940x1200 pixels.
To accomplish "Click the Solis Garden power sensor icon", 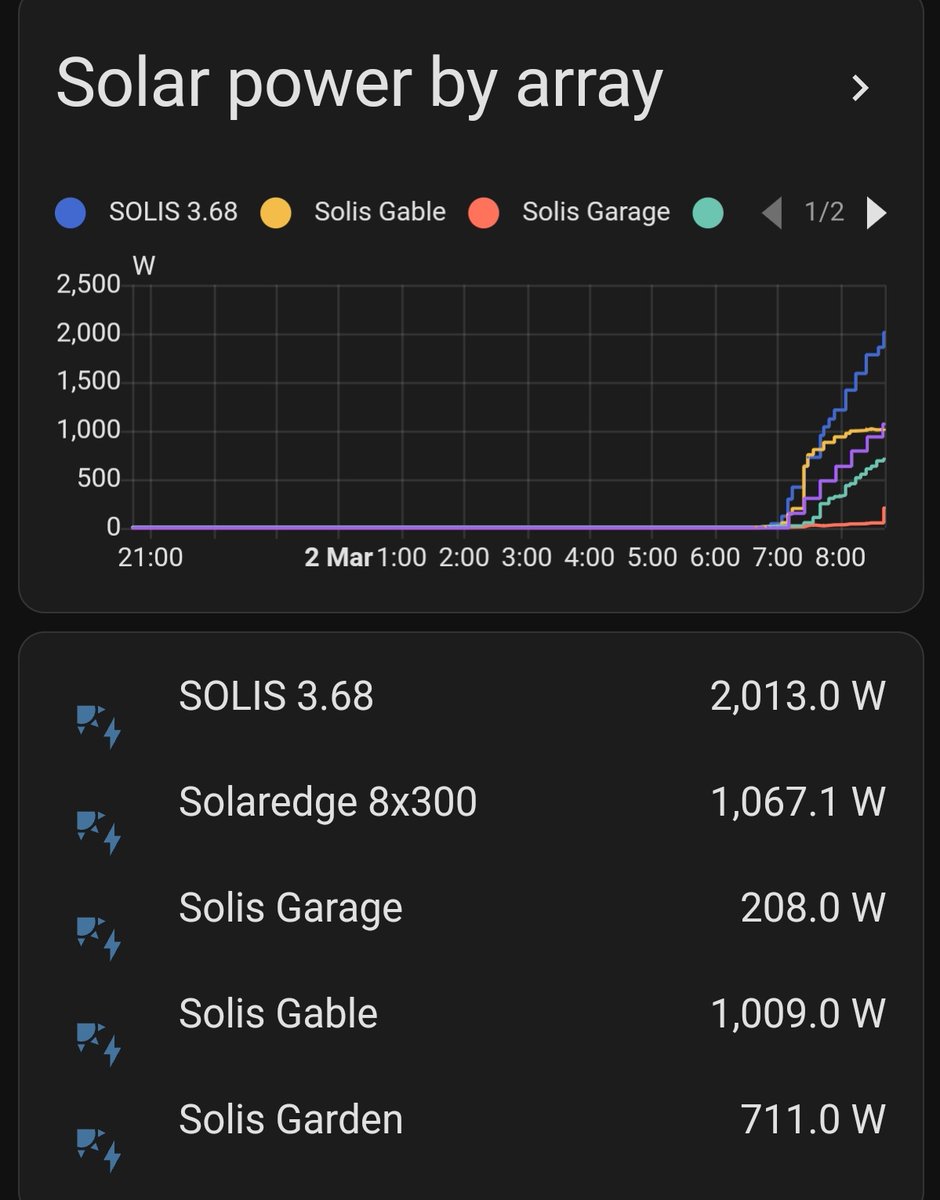I will click(x=99, y=1148).
